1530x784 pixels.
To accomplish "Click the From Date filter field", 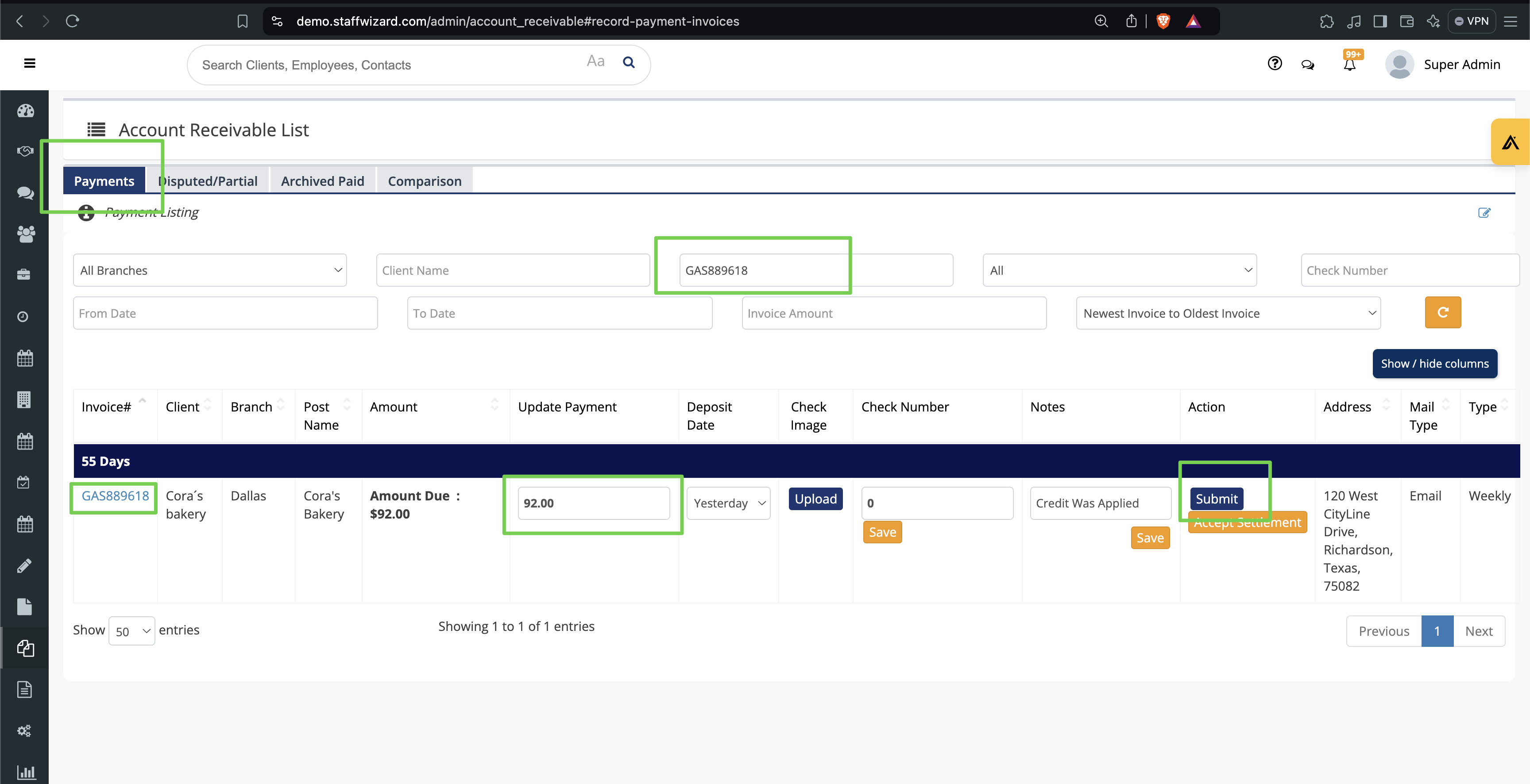I will tap(225, 313).
